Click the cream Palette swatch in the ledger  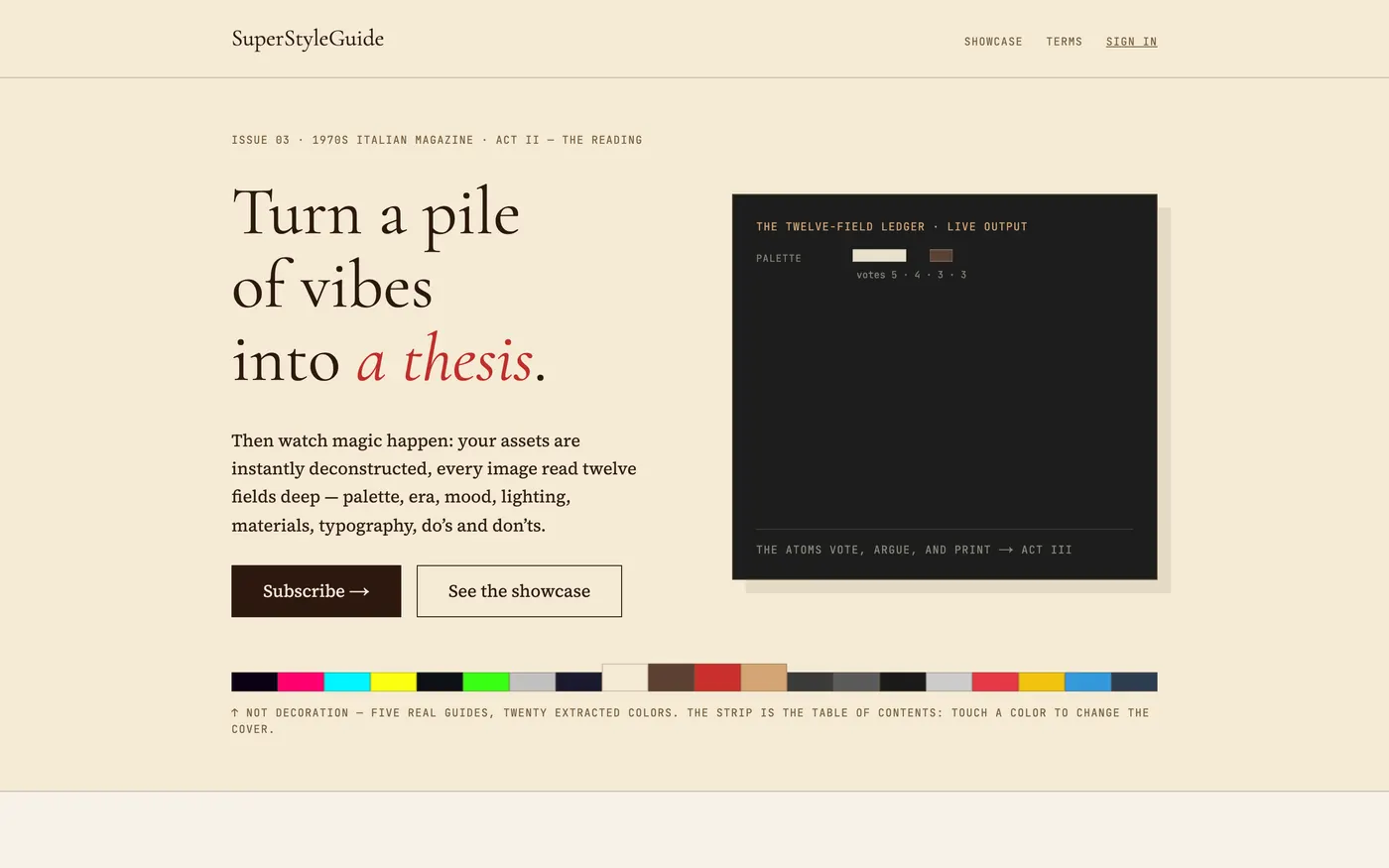pos(879,256)
